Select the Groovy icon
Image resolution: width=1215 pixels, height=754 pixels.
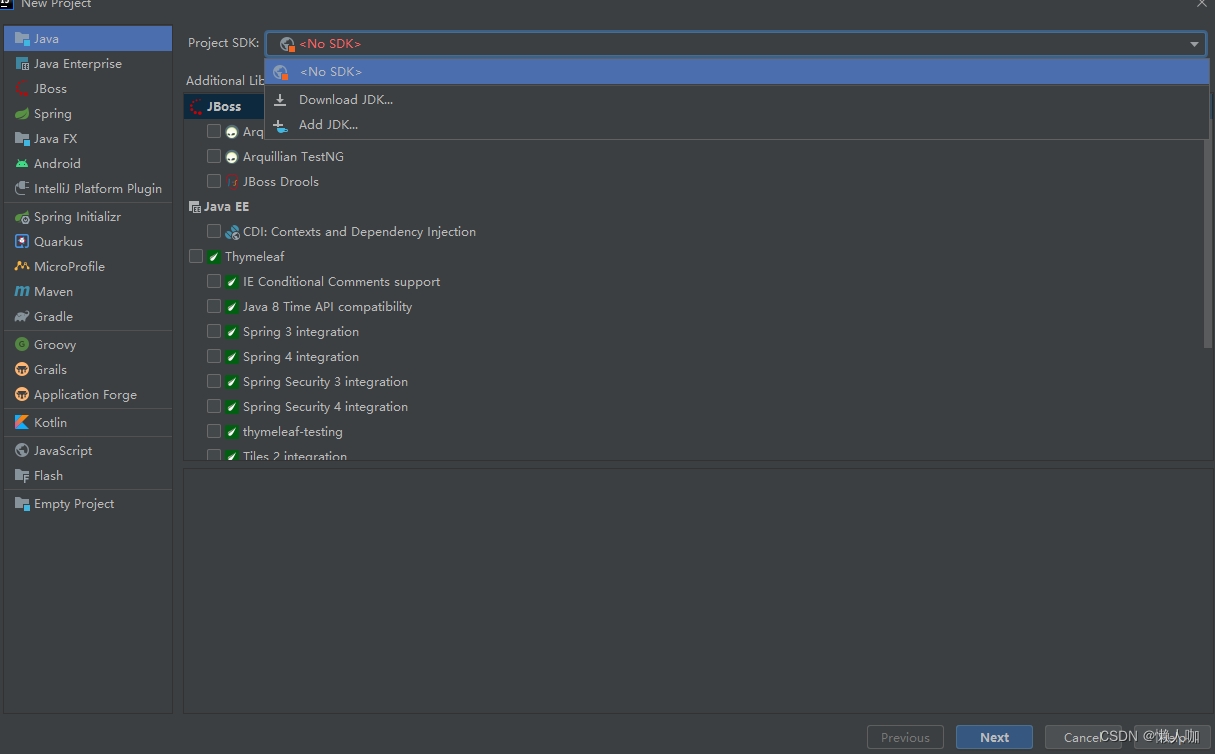coord(22,345)
